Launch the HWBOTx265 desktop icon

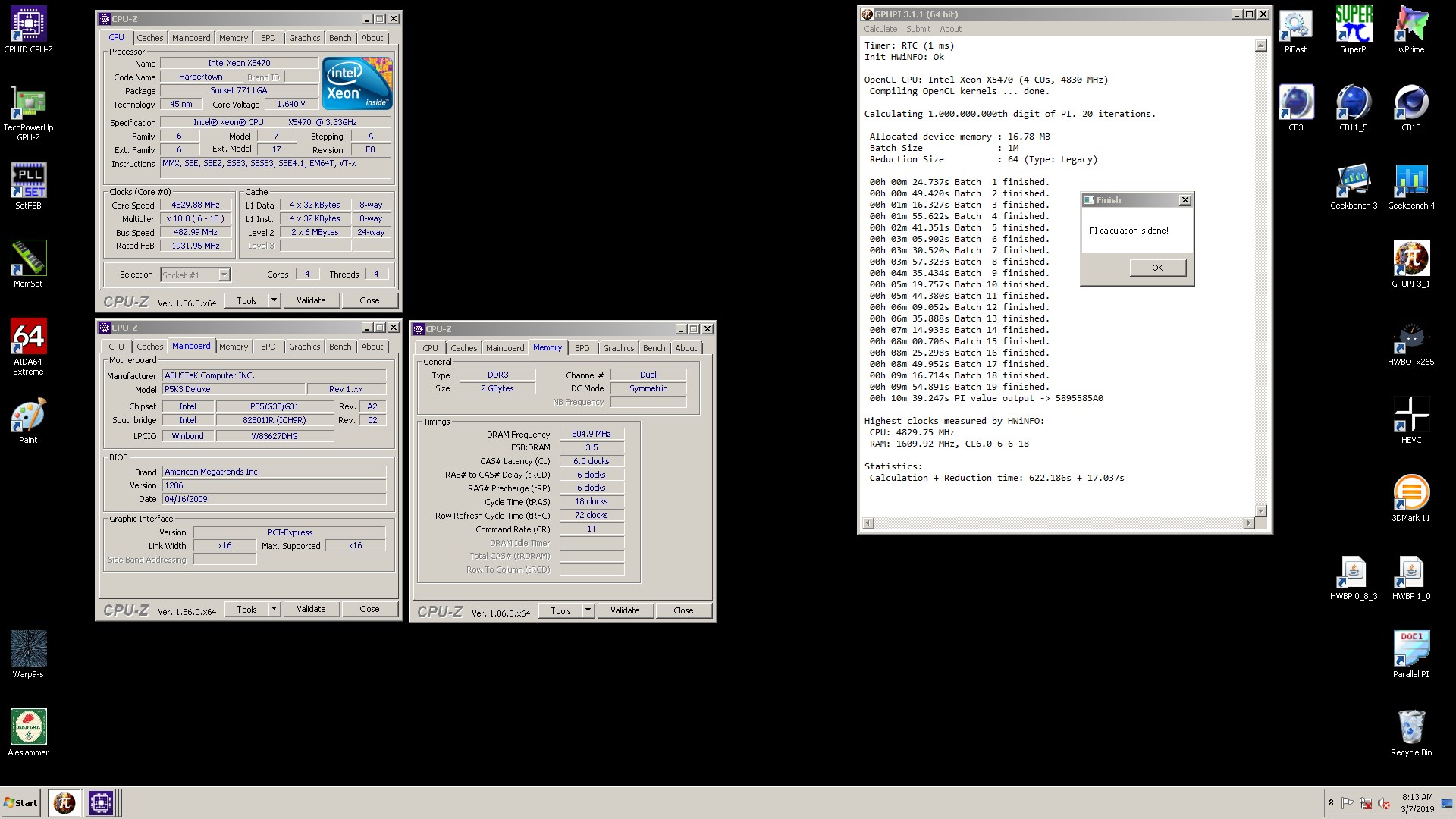pyautogui.click(x=1411, y=343)
